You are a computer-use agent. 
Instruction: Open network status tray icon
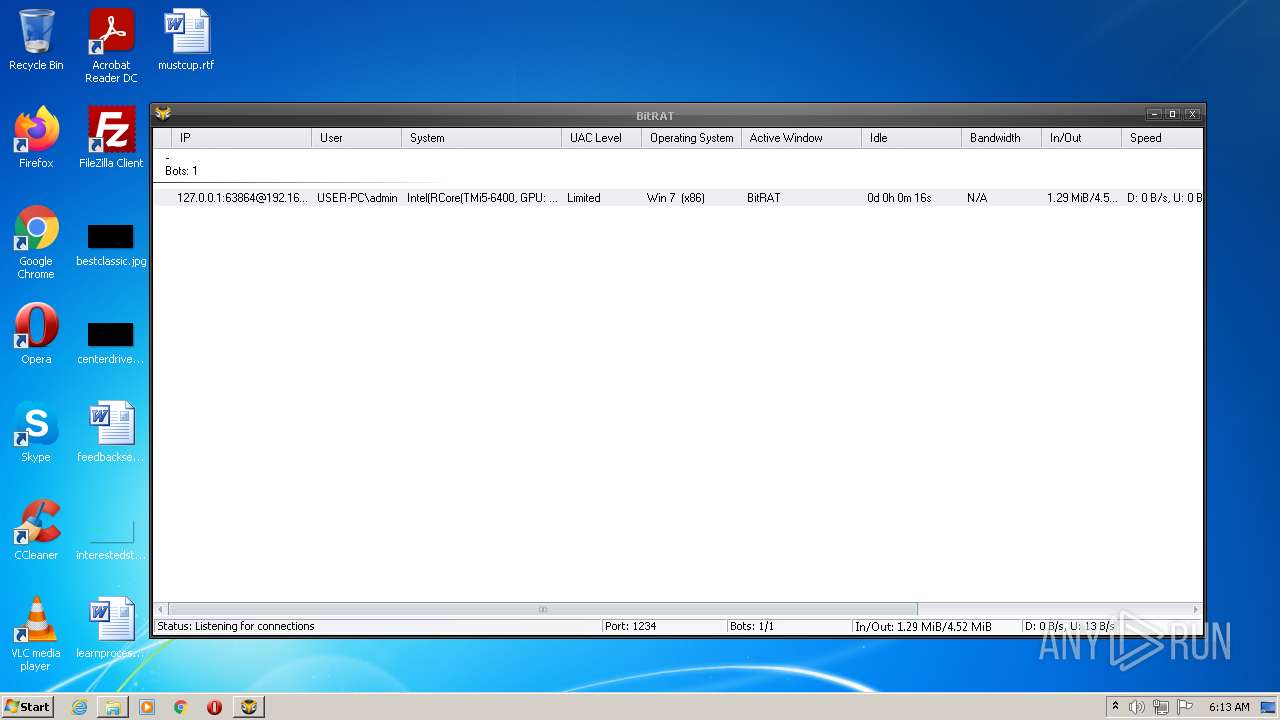(x=1161, y=707)
